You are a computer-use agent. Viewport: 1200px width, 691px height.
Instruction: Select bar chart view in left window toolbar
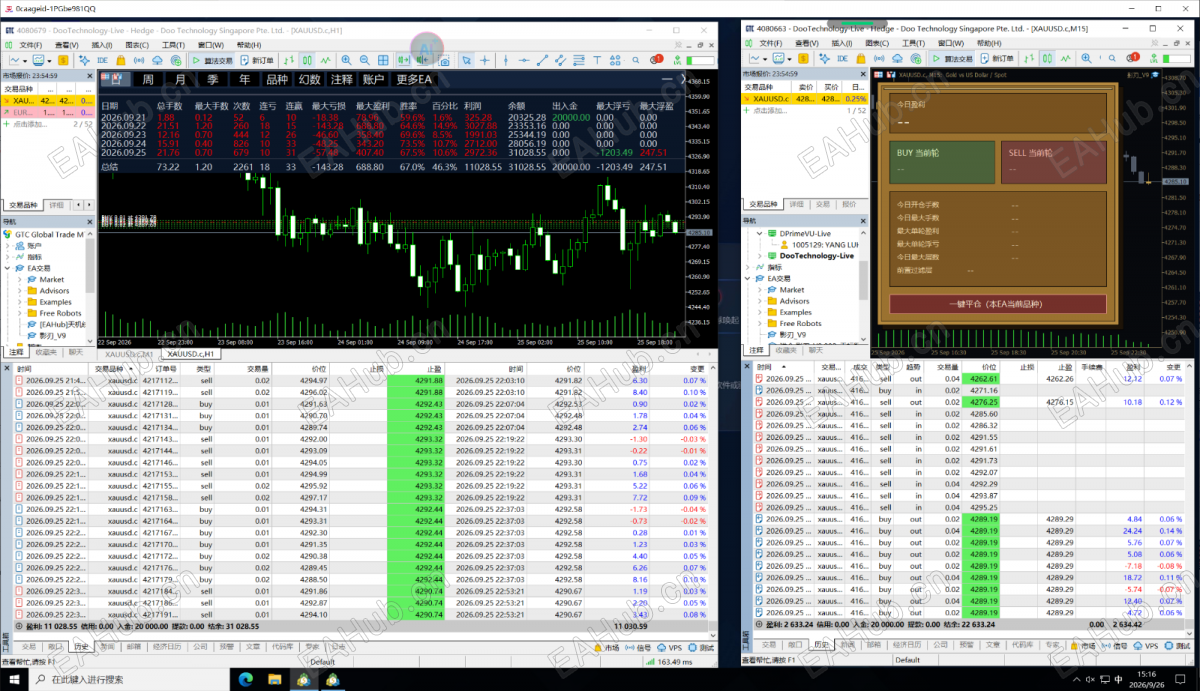pos(289,60)
